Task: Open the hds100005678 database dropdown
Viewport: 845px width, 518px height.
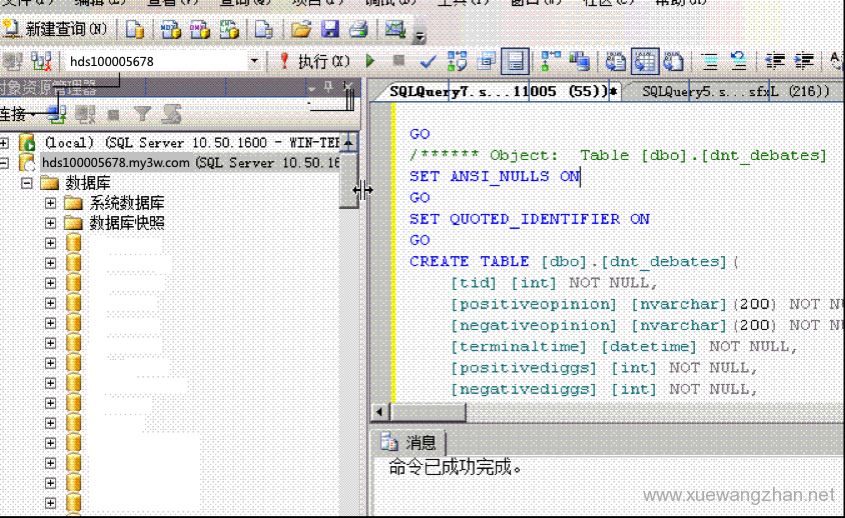Action: tap(254, 61)
